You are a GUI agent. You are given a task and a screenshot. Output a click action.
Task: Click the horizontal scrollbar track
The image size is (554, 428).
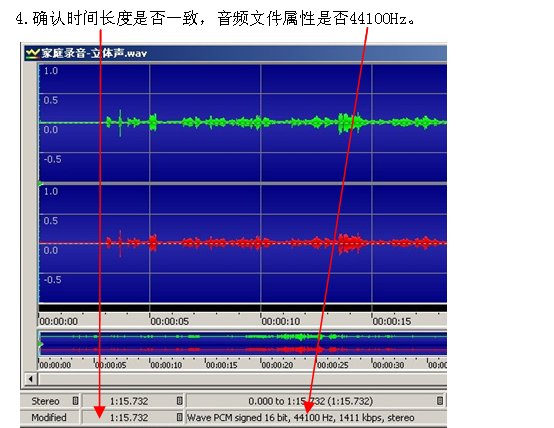click(x=243, y=379)
